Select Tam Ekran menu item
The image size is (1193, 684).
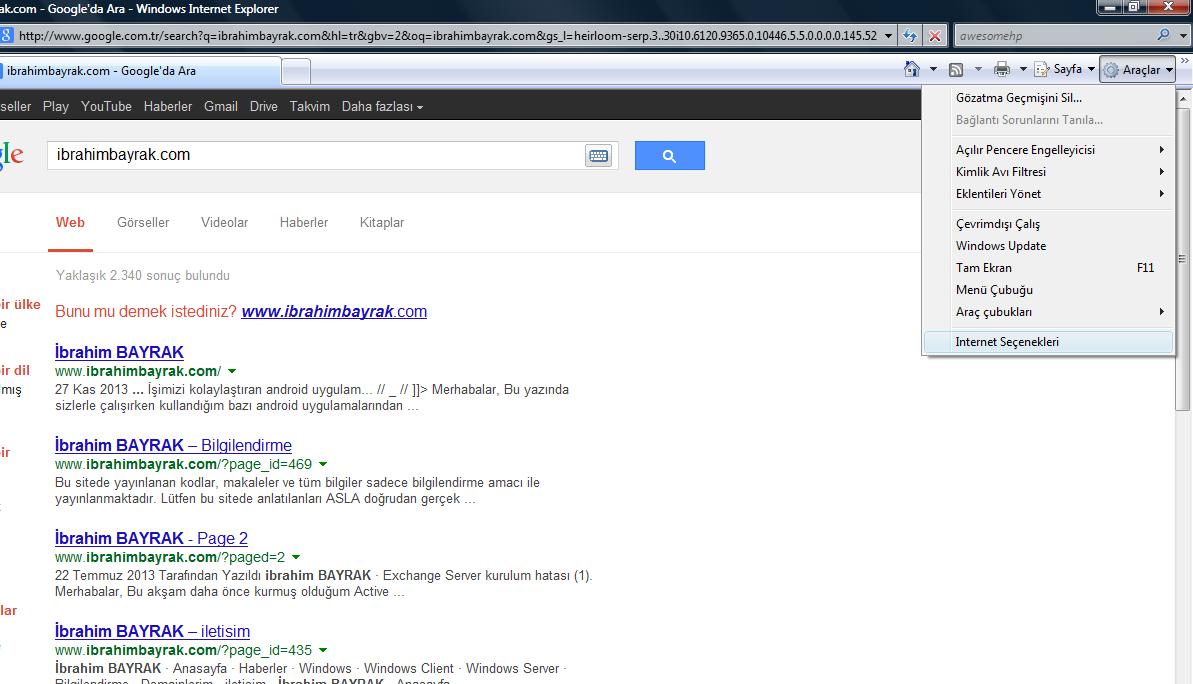pos(1048,268)
